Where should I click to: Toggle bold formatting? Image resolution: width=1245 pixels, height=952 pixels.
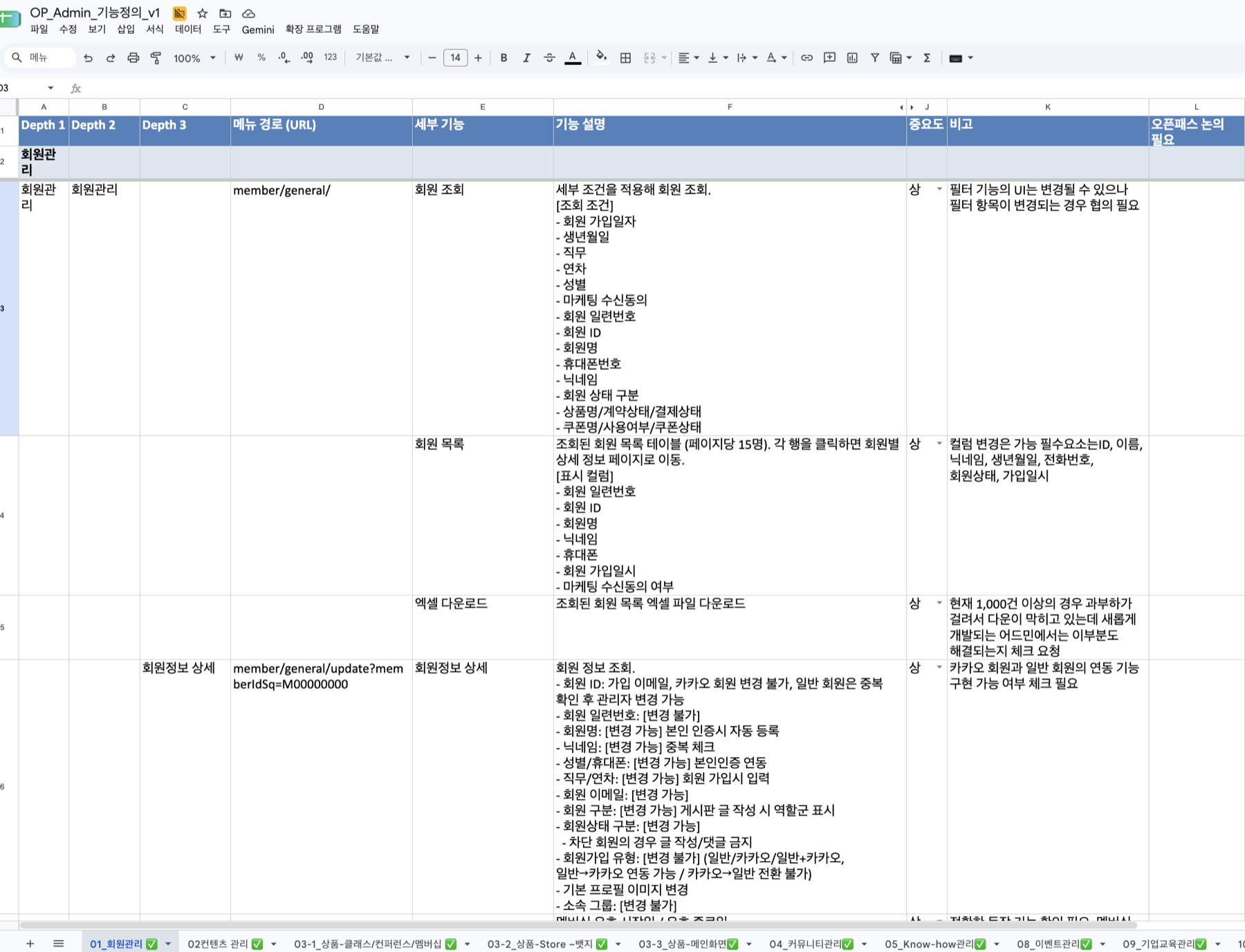coord(504,58)
